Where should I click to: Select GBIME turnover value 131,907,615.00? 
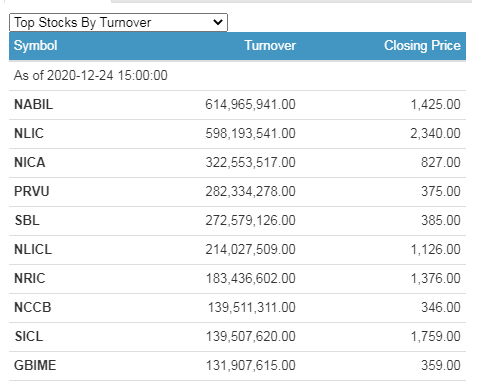click(251, 366)
